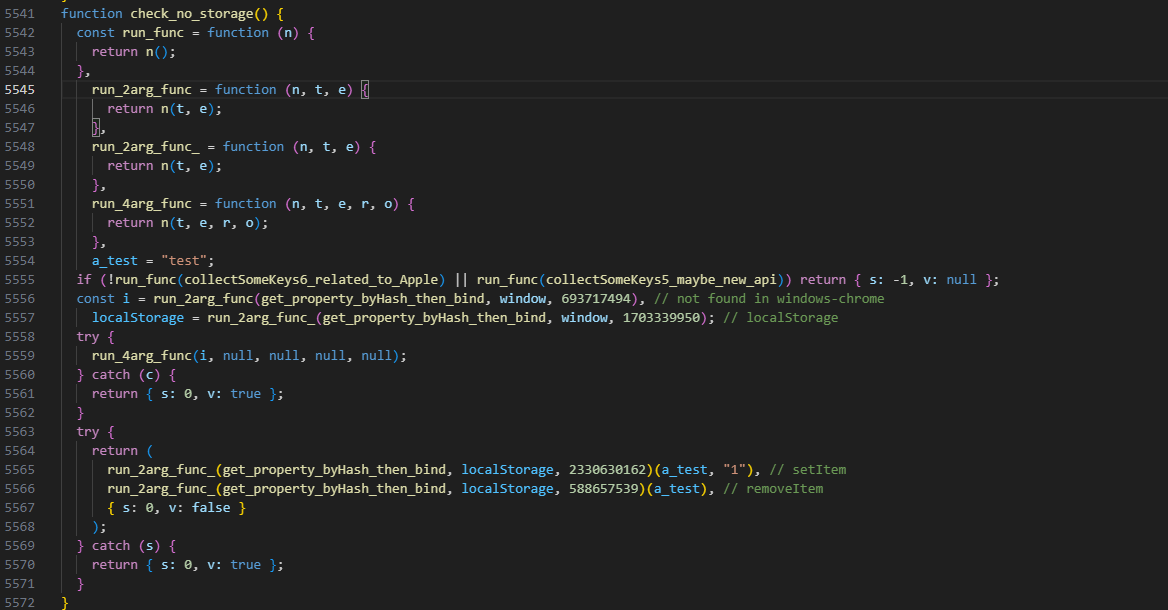Click the '// removeItem' comment
The image size is (1168, 610).
coord(773,489)
